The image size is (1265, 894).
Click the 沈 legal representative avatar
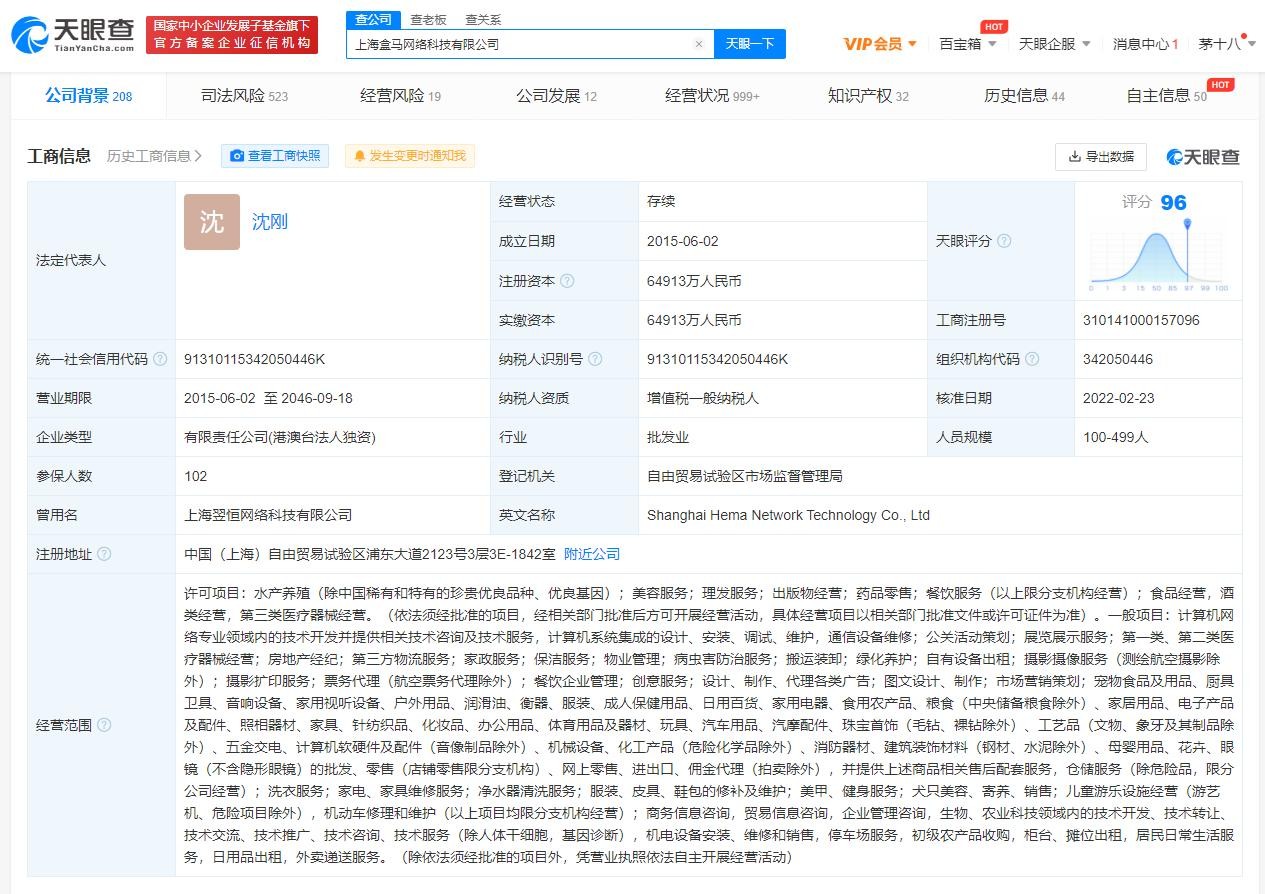tap(212, 222)
